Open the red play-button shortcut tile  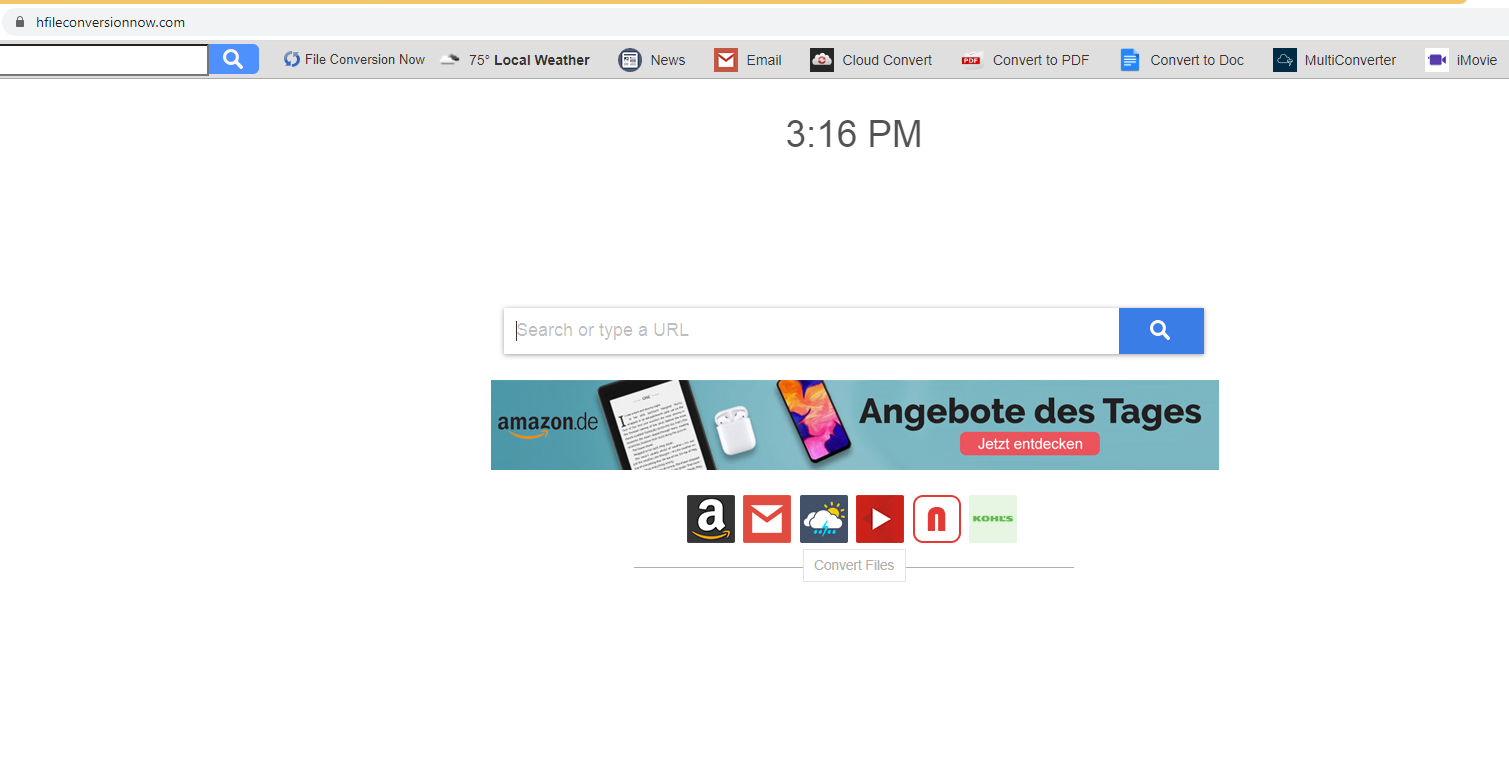880,519
